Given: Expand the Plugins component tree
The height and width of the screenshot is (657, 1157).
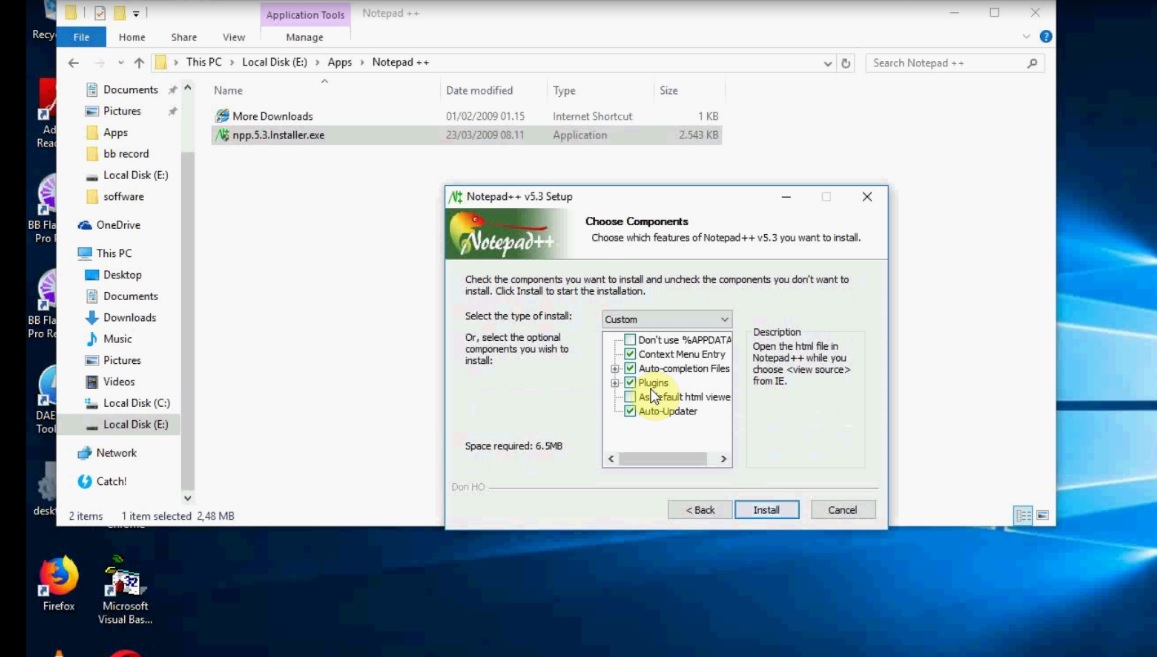Looking at the screenshot, I should pyautogui.click(x=615, y=383).
